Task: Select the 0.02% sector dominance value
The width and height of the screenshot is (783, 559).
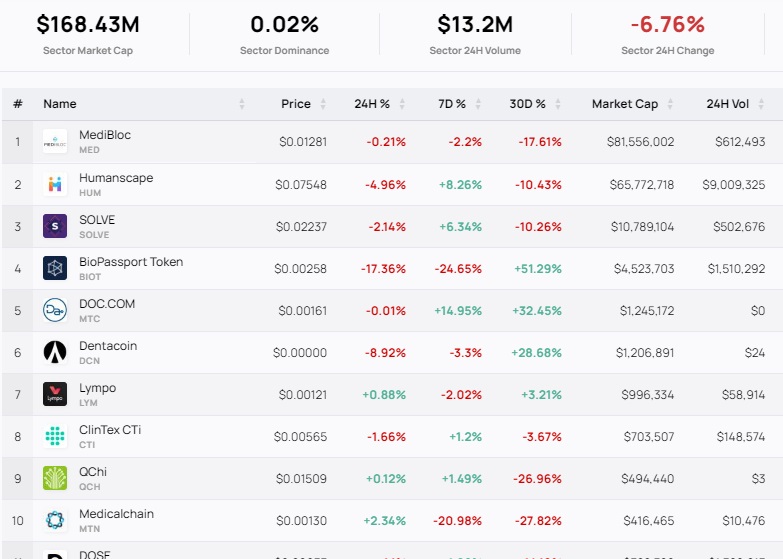Action: [285, 24]
